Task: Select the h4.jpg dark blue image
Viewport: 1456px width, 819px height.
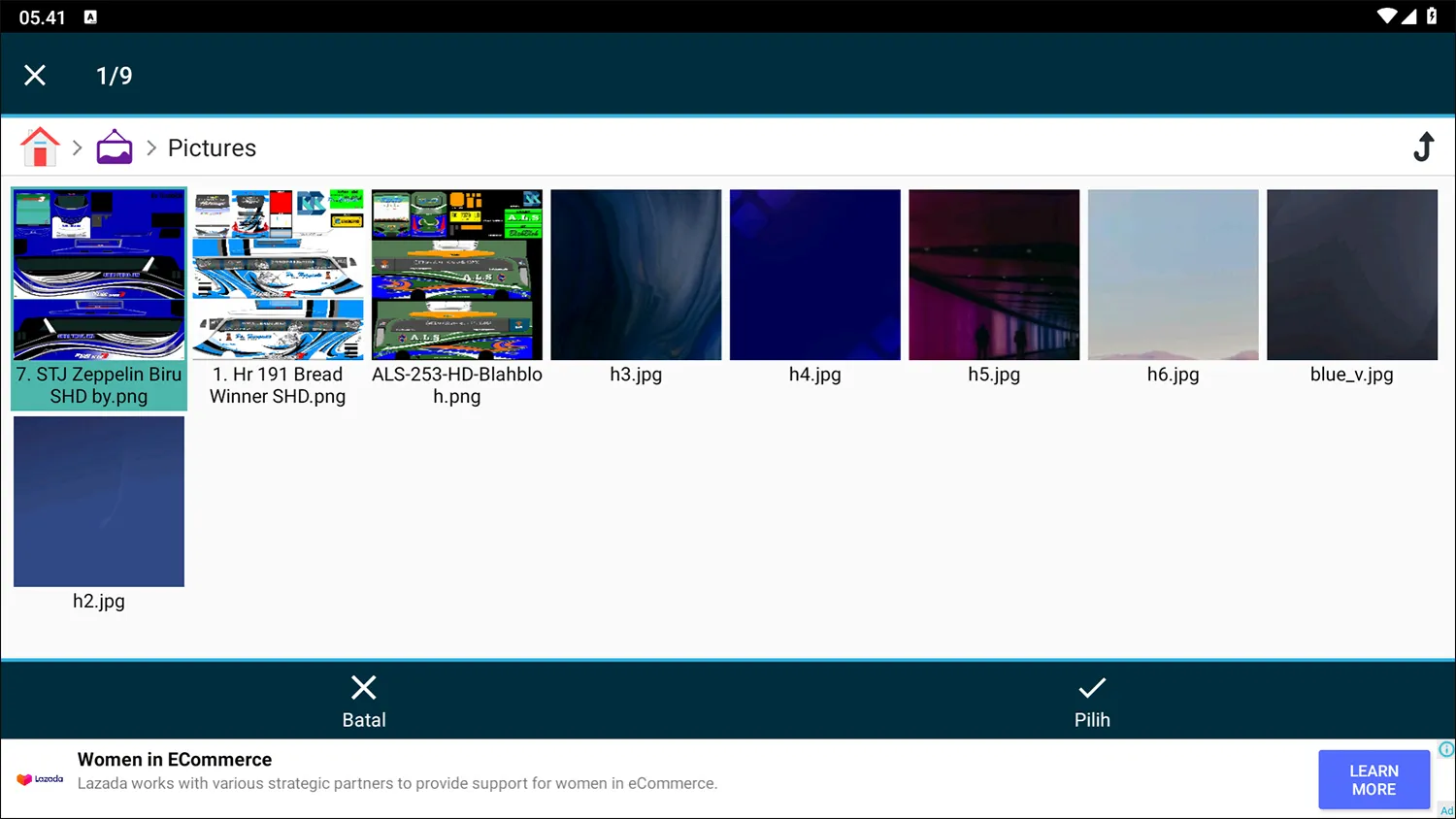Action: pos(815,276)
